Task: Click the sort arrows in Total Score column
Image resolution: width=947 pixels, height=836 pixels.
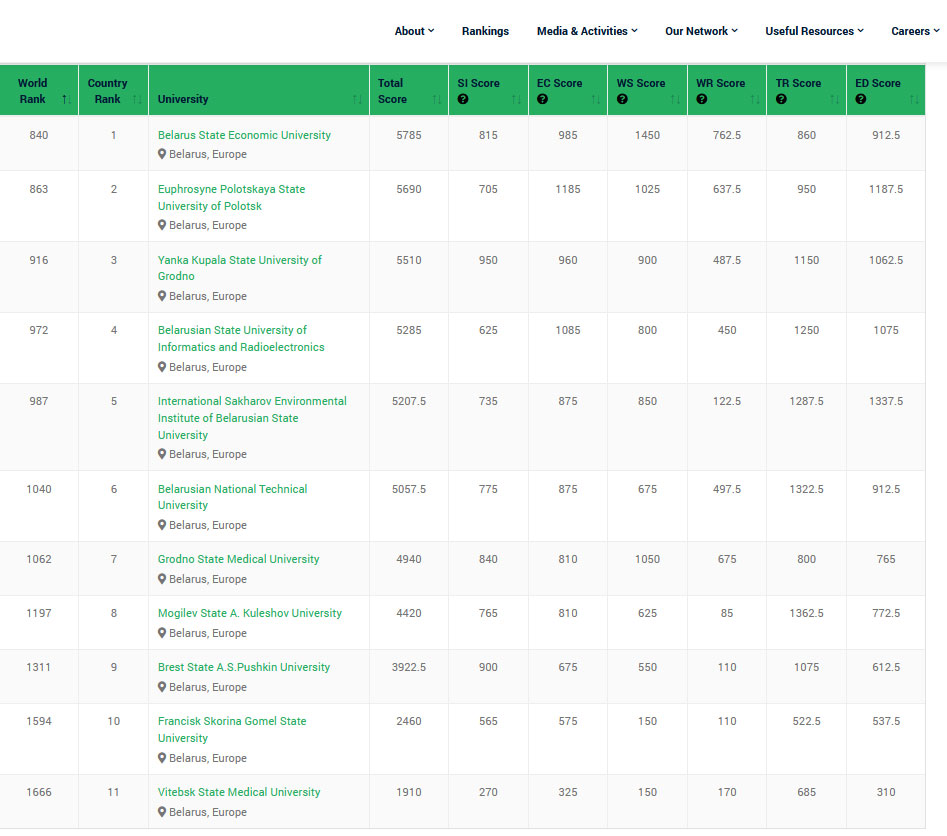Action: pos(436,99)
